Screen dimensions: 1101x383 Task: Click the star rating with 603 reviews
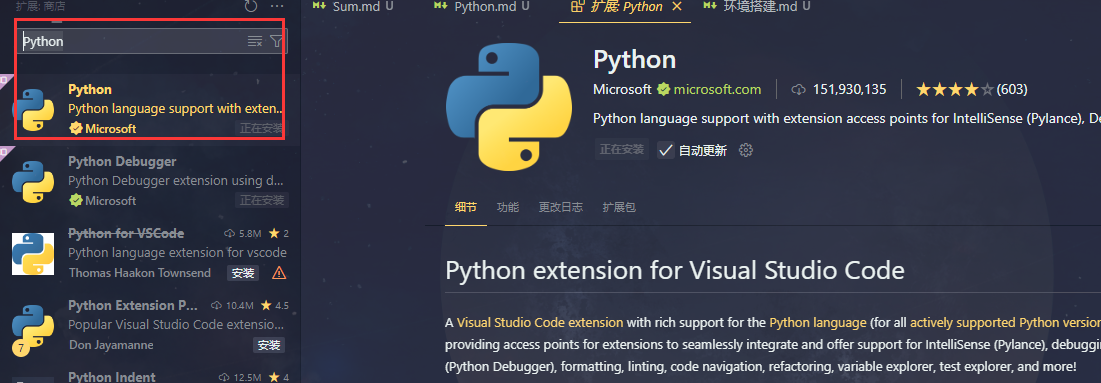click(972, 89)
